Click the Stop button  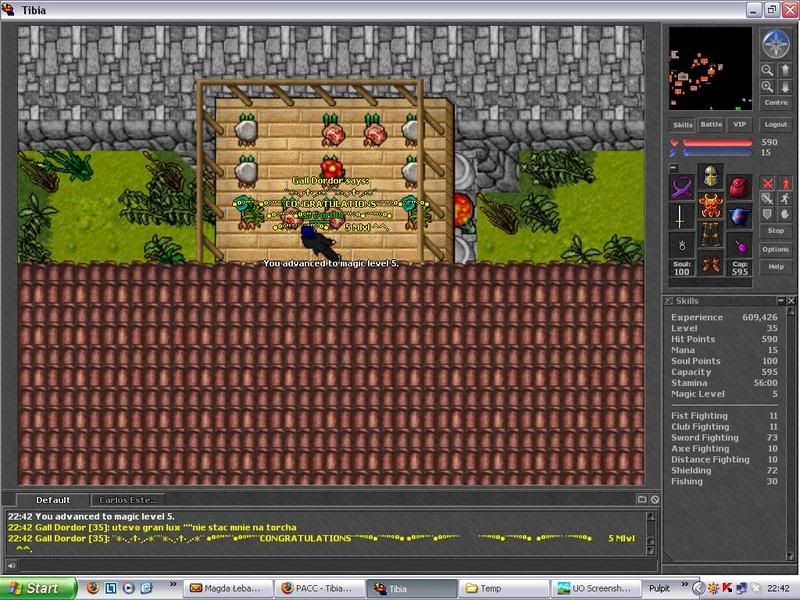coord(776,231)
